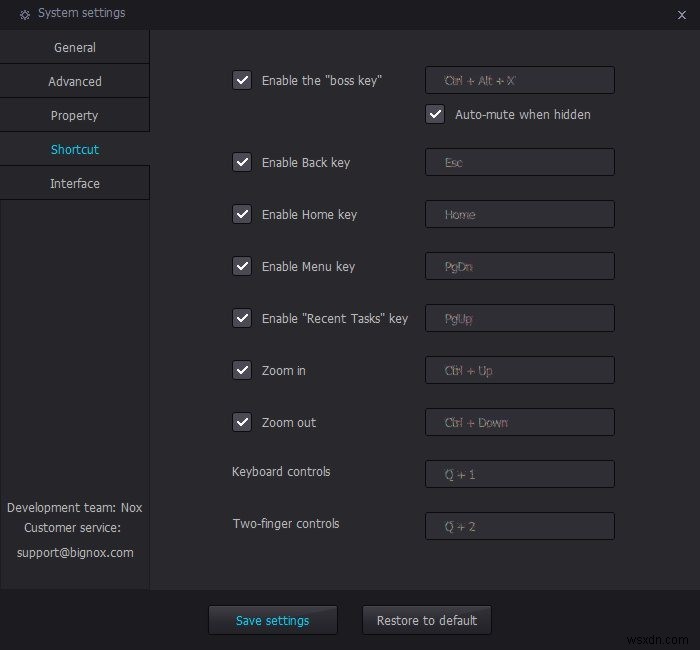Disable the Enable Home key checkbox
Screen dimensions: 700x650
(x=242, y=214)
